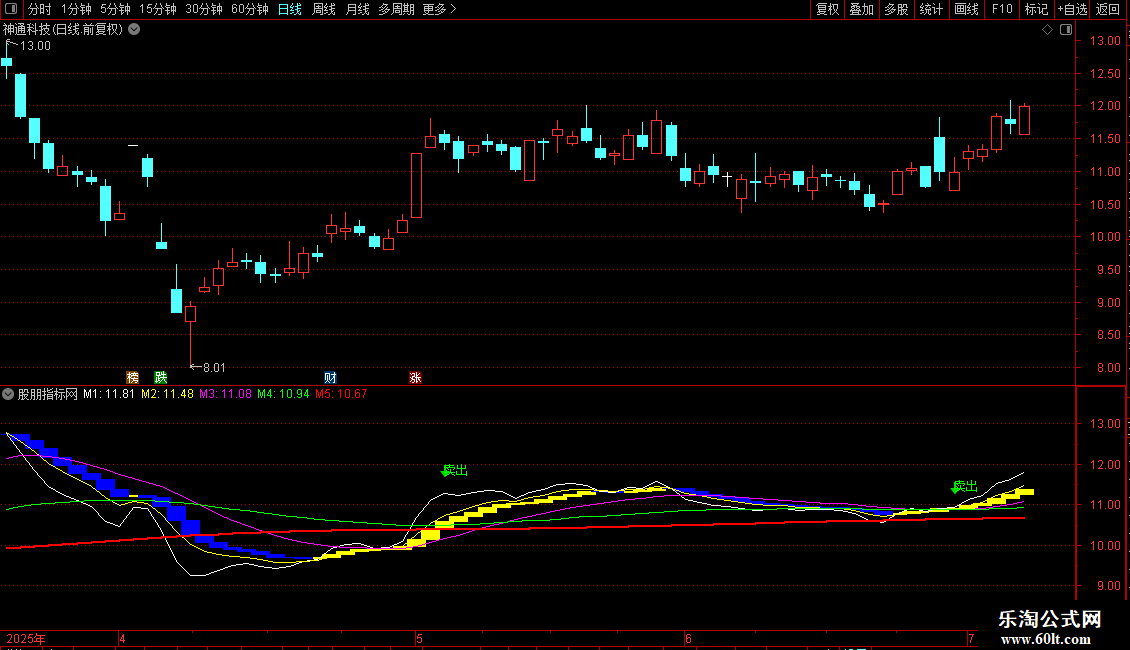Open F10 company info
The height and width of the screenshot is (650, 1130).
coord(1002,9)
